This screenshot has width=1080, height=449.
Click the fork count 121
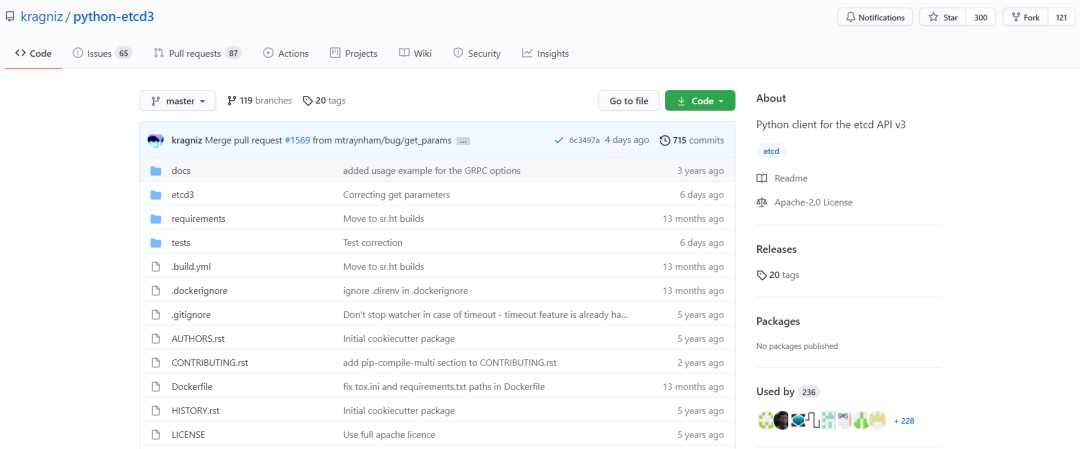[x=1061, y=17]
